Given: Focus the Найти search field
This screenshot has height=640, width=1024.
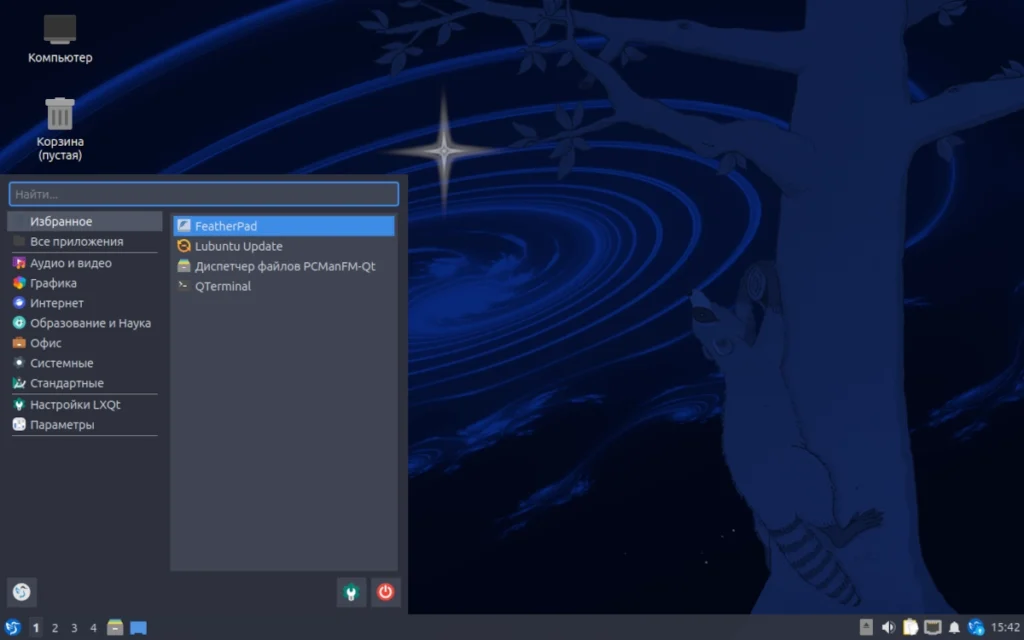Looking at the screenshot, I should pyautogui.click(x=204, y=194).
